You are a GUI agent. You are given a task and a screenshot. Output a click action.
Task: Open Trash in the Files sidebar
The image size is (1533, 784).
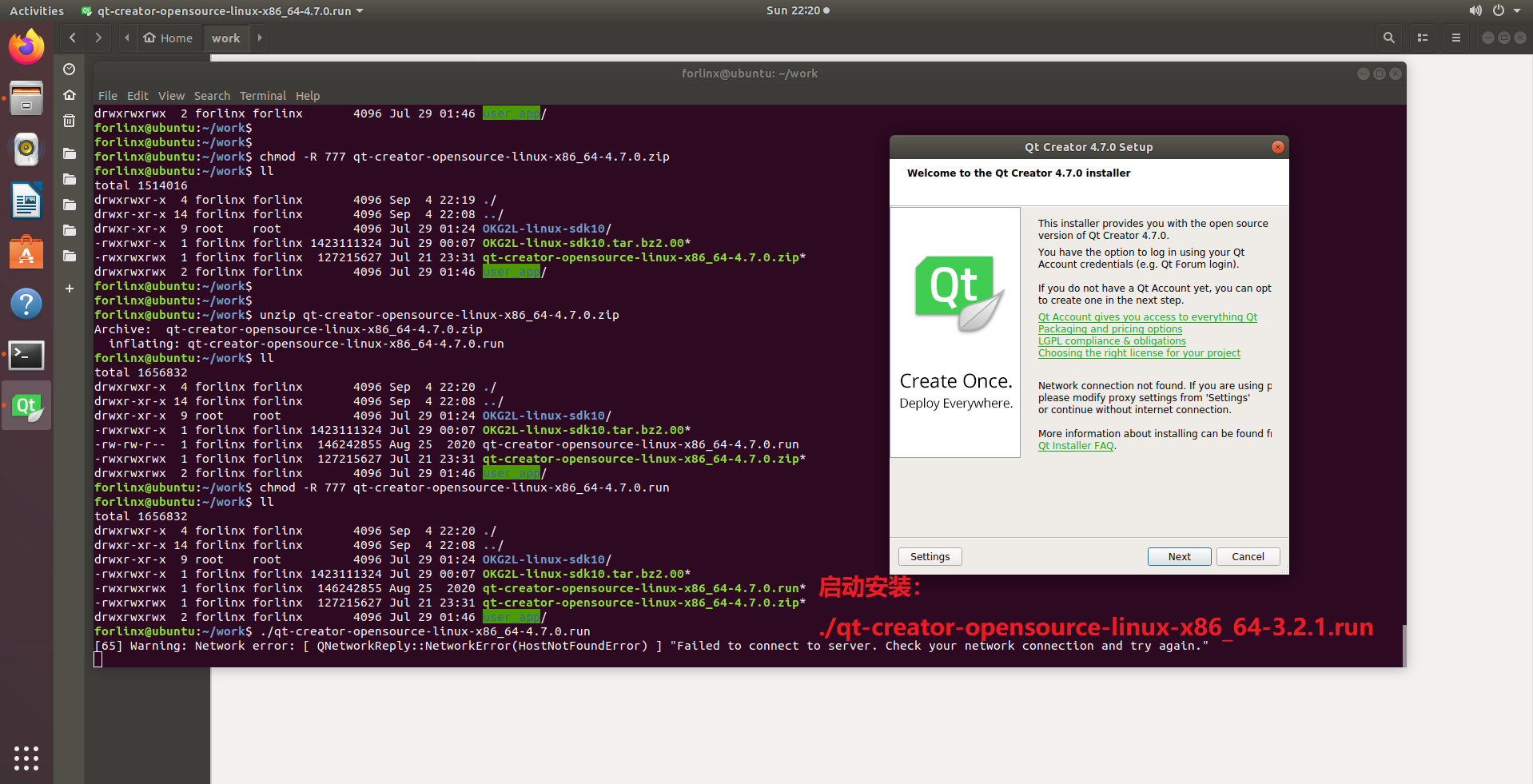pos(70,121)
